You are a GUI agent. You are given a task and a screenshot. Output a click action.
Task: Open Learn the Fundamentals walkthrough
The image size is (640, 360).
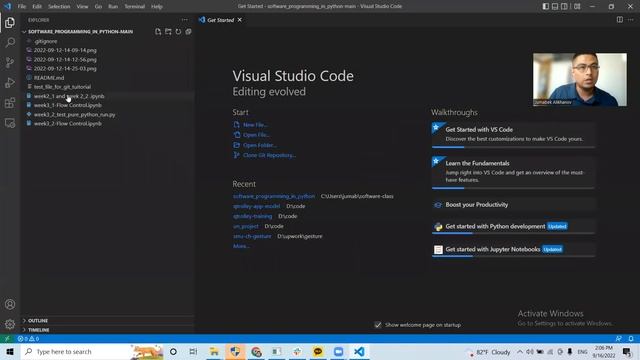pos(513,172)
